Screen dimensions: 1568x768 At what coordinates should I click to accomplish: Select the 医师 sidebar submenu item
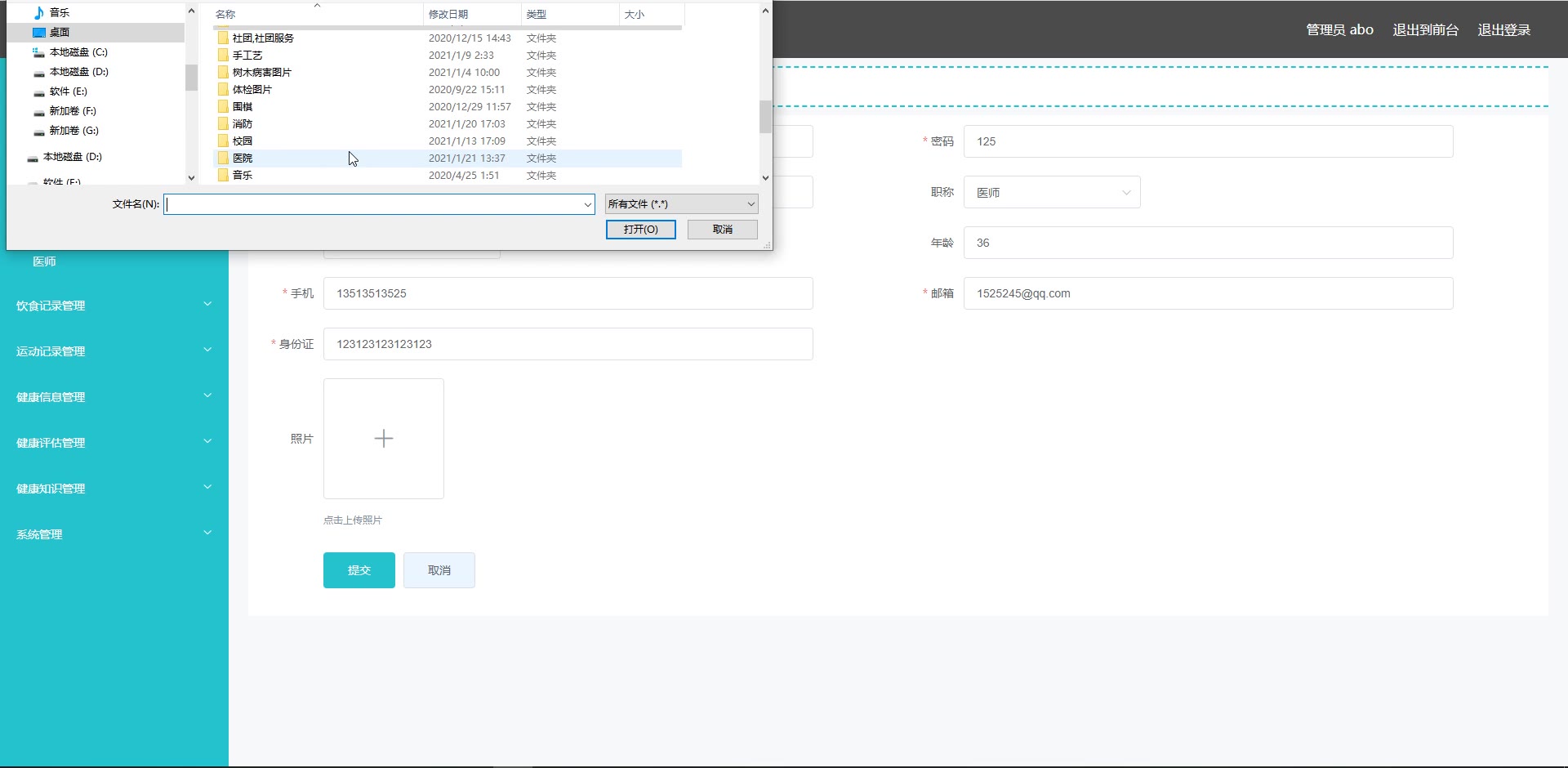(44, 261)
